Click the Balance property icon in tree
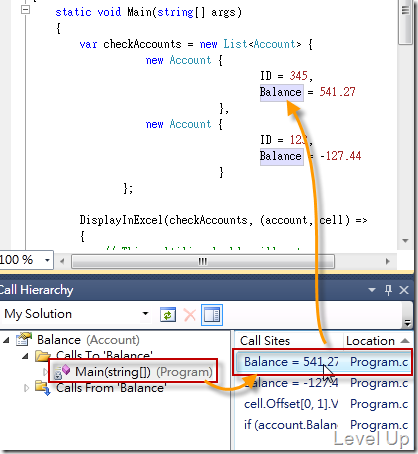Screen dimensions: 418x454 [23, 340]
